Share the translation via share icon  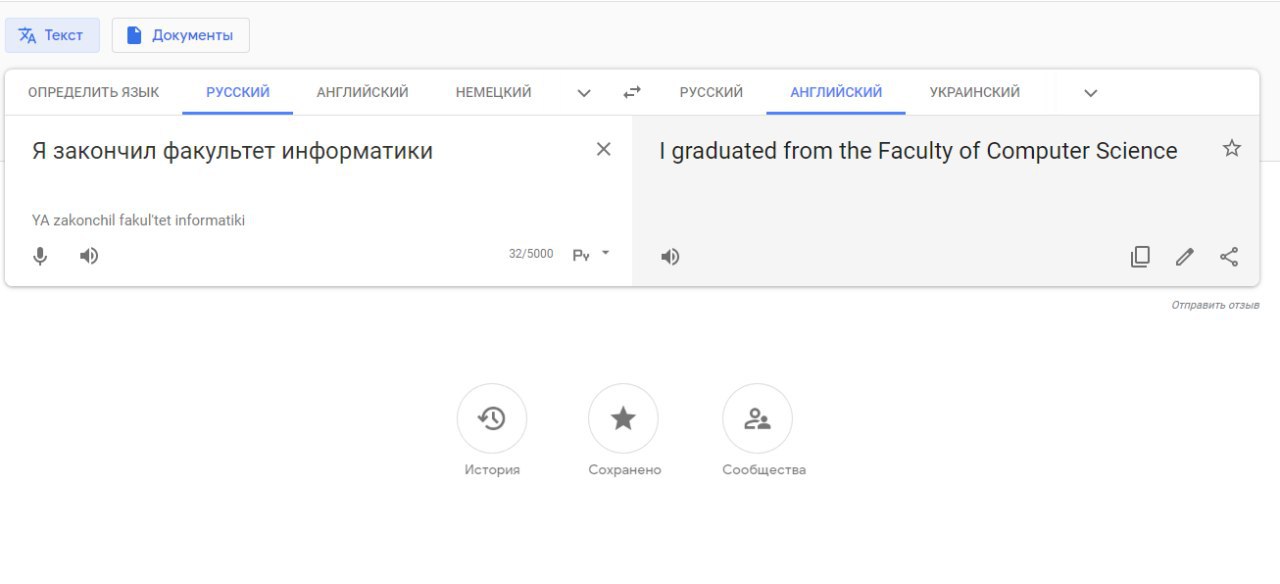tap(1229, 257)
